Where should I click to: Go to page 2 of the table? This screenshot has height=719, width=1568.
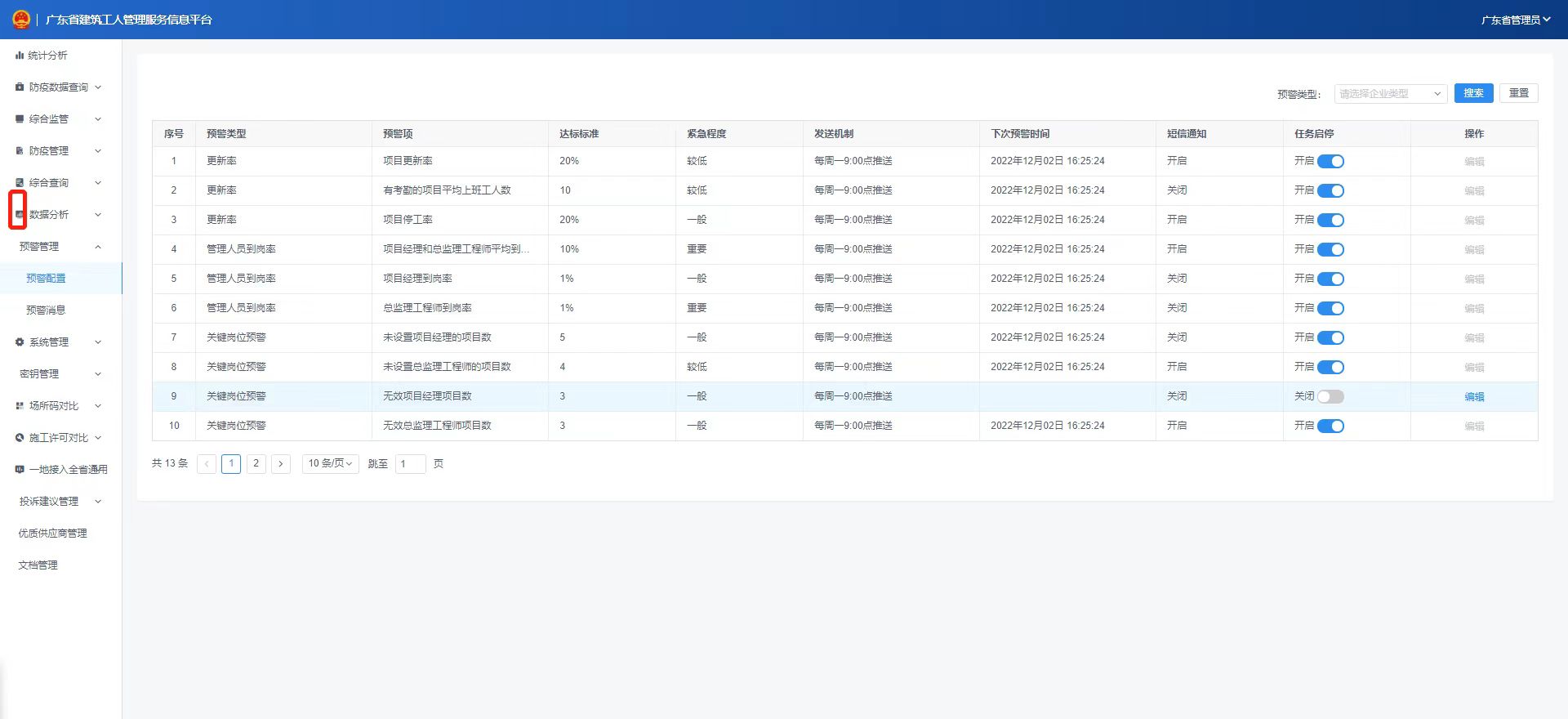[x=256, y=464]
